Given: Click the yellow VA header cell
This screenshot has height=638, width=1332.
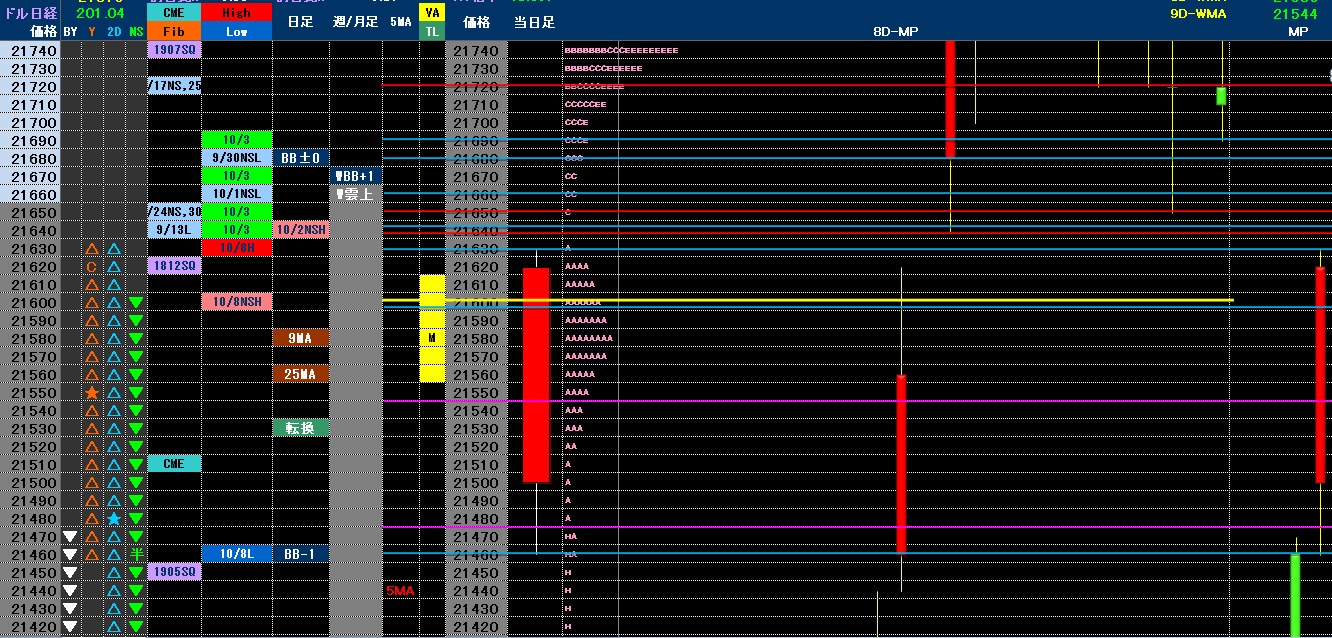Looking at the screenshot, I should point(432,13).
